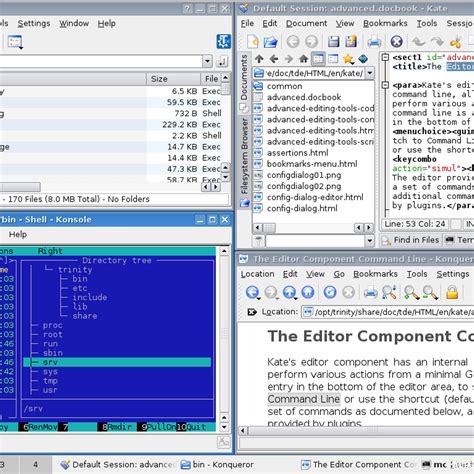Click Save (floppy) icon in Kate toolbar

pyautogui.click(x=333, y=42)
